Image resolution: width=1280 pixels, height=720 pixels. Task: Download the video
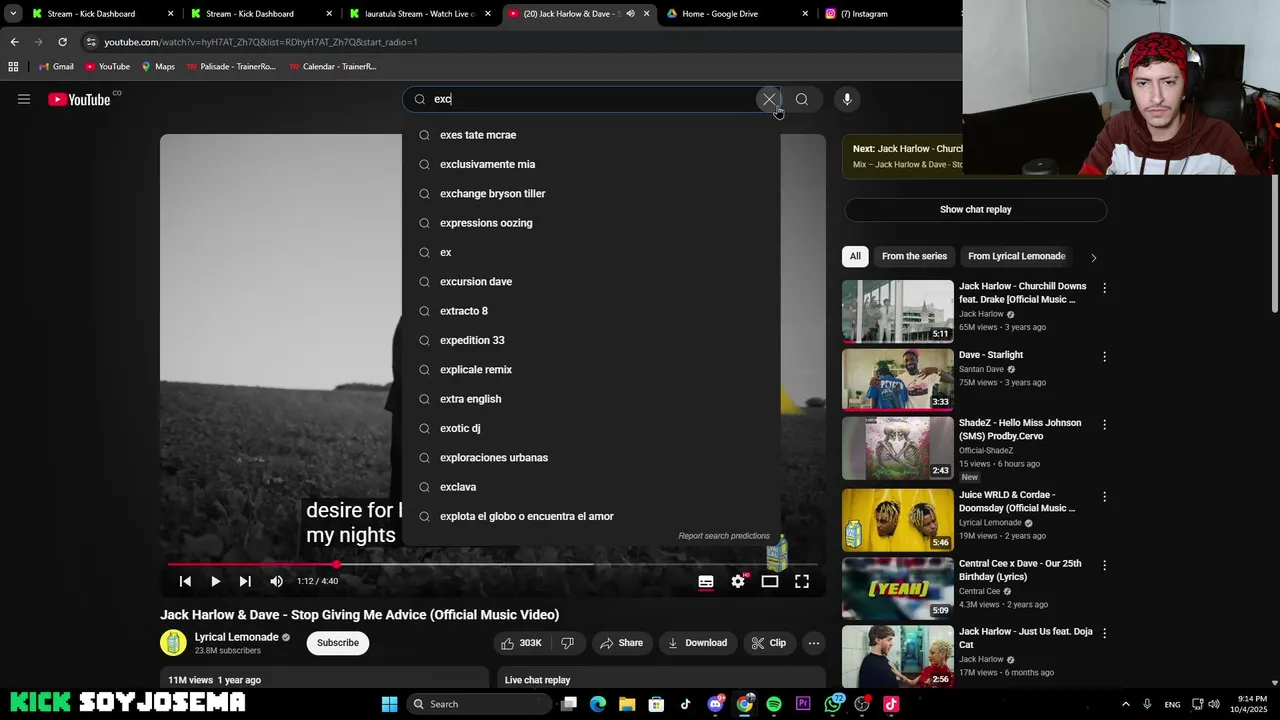pyautogui.click(x=697, y=643)
